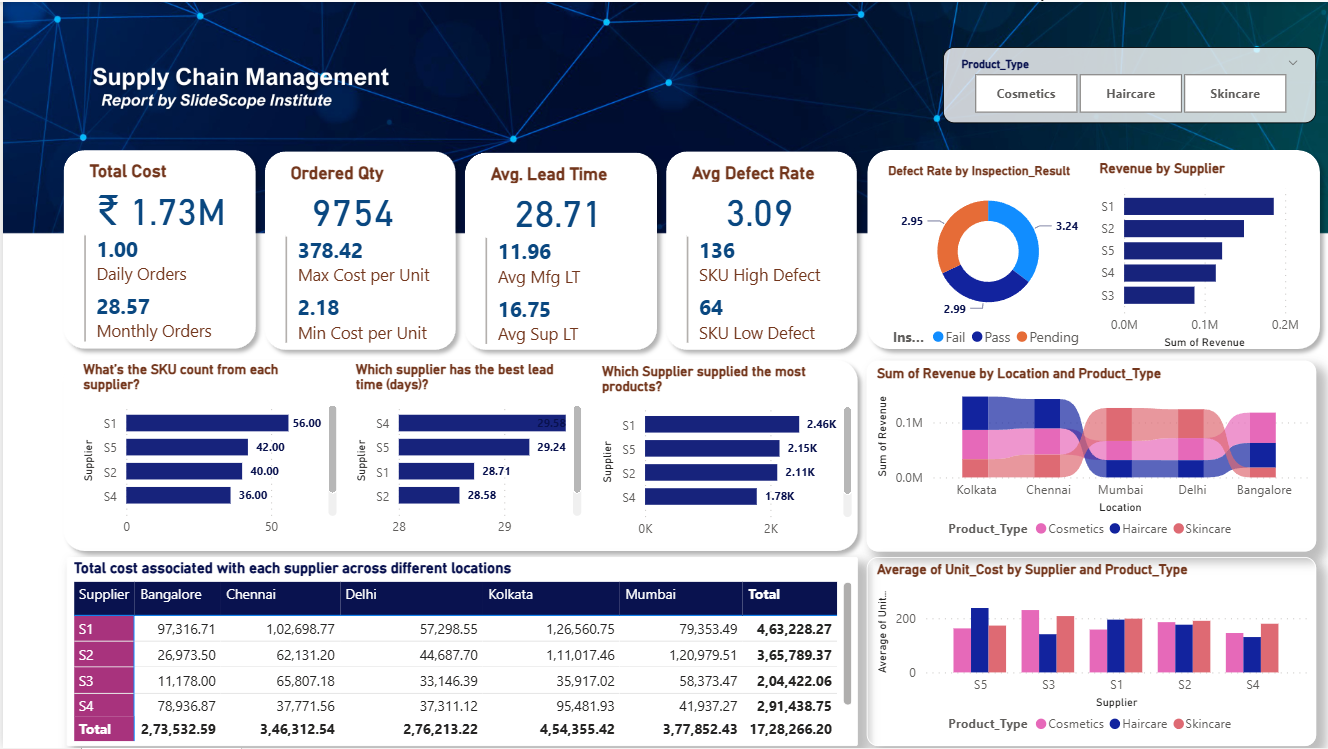Click the S5 bar in SKU count chart

pos(187,447)
